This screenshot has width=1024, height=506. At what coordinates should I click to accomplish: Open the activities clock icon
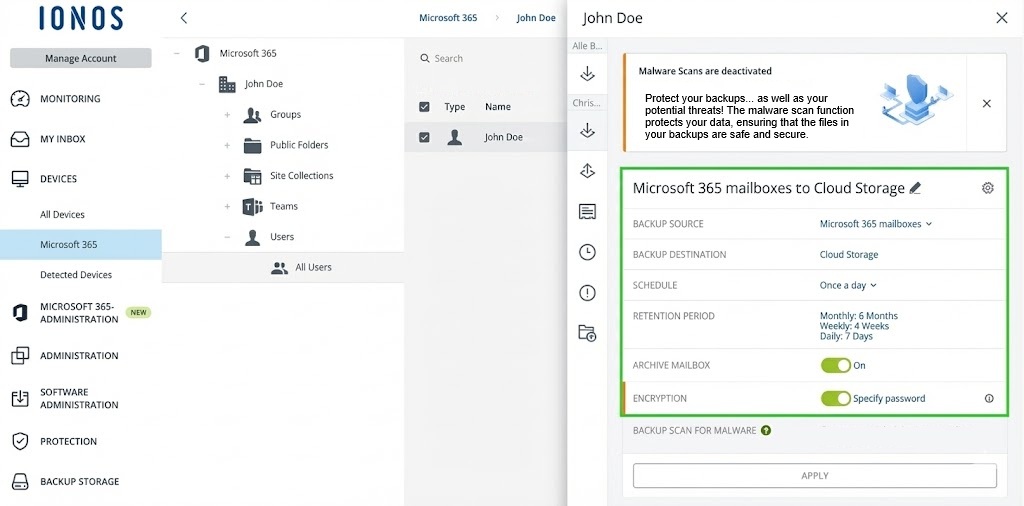coord(587,252)
